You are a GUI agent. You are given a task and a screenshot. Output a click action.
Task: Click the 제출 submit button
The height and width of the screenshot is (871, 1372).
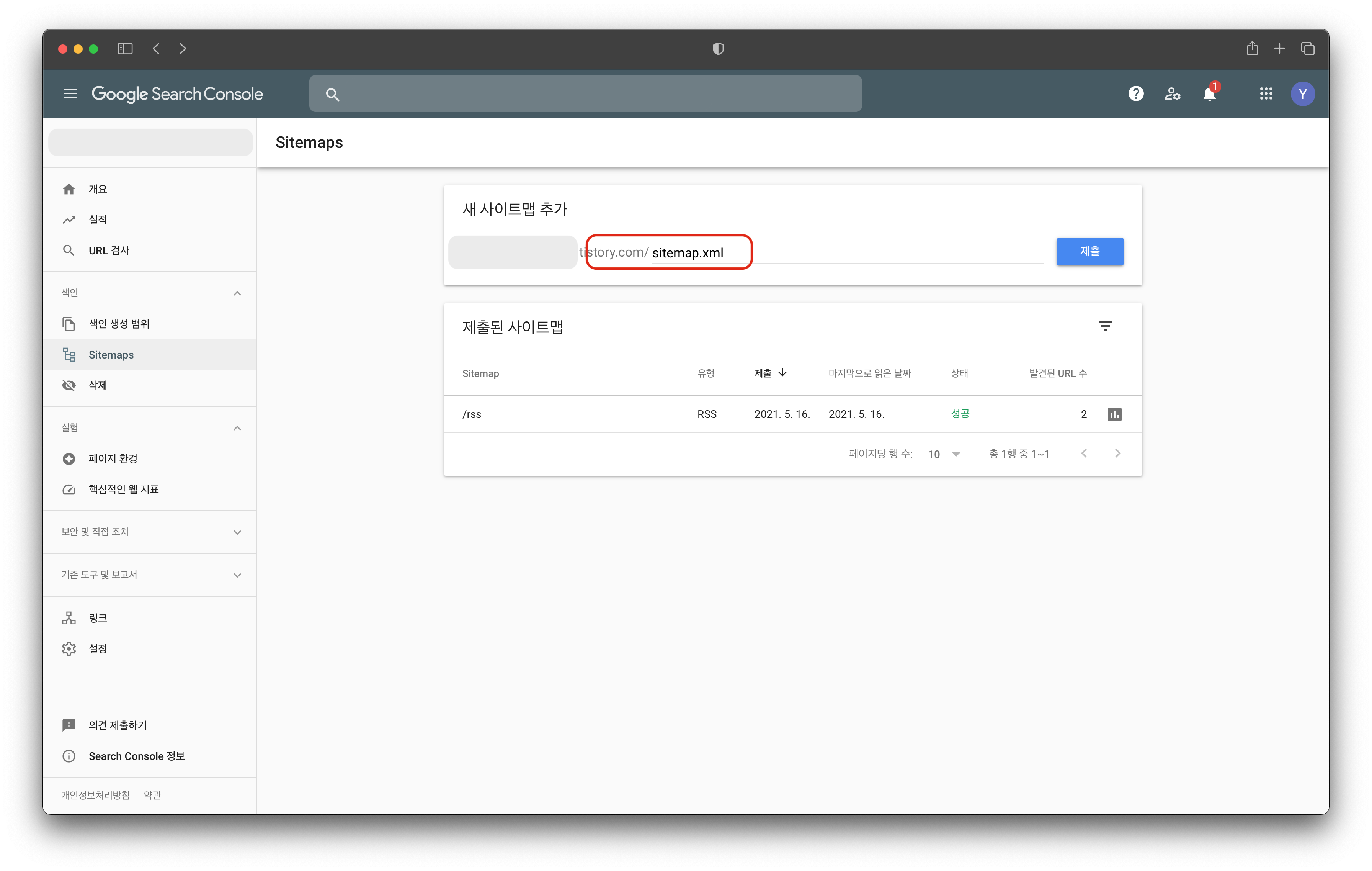1089,251
